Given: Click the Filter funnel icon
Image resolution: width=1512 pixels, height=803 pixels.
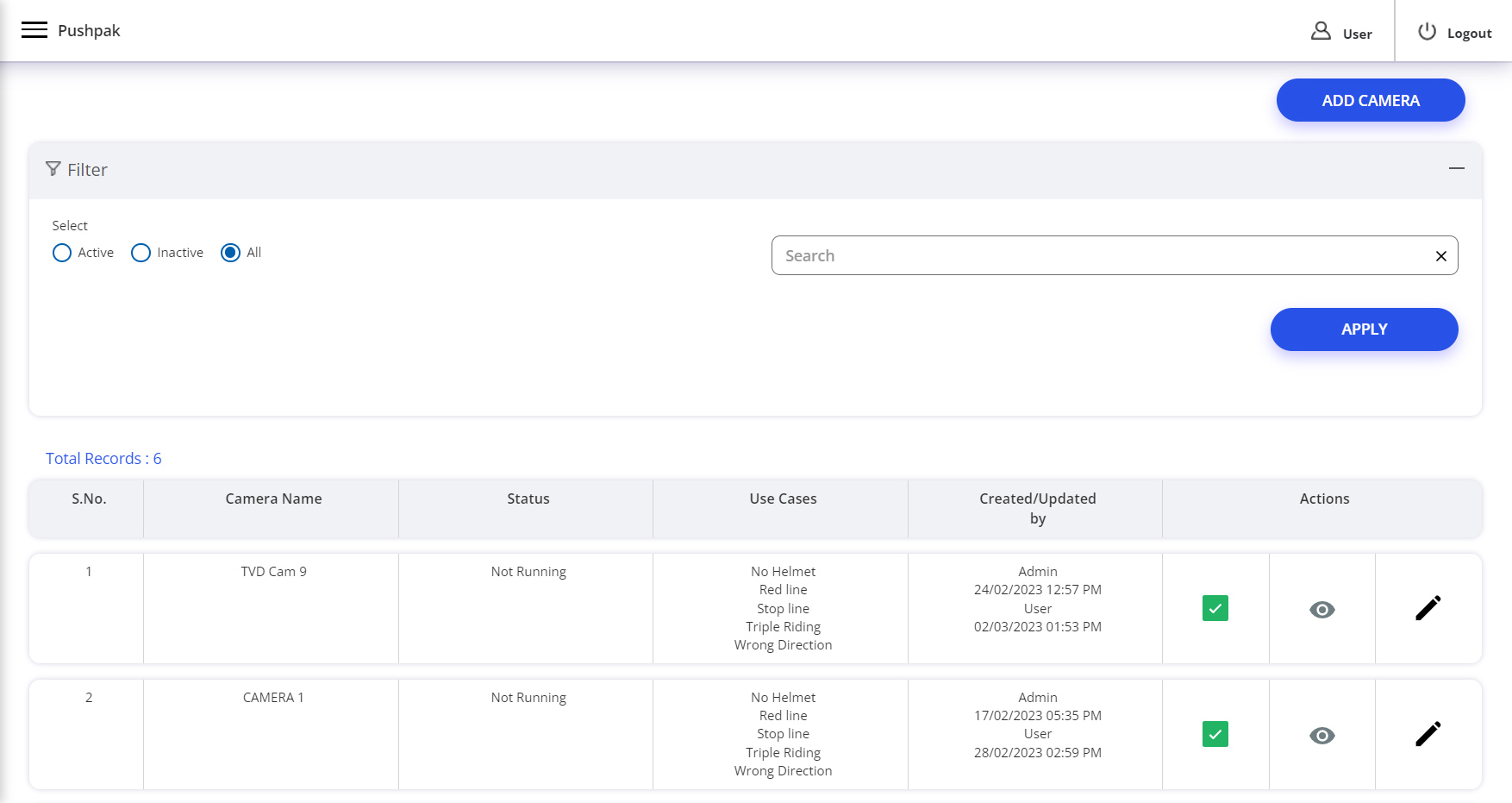Looking at the screenshot, I should click(53, 169).
